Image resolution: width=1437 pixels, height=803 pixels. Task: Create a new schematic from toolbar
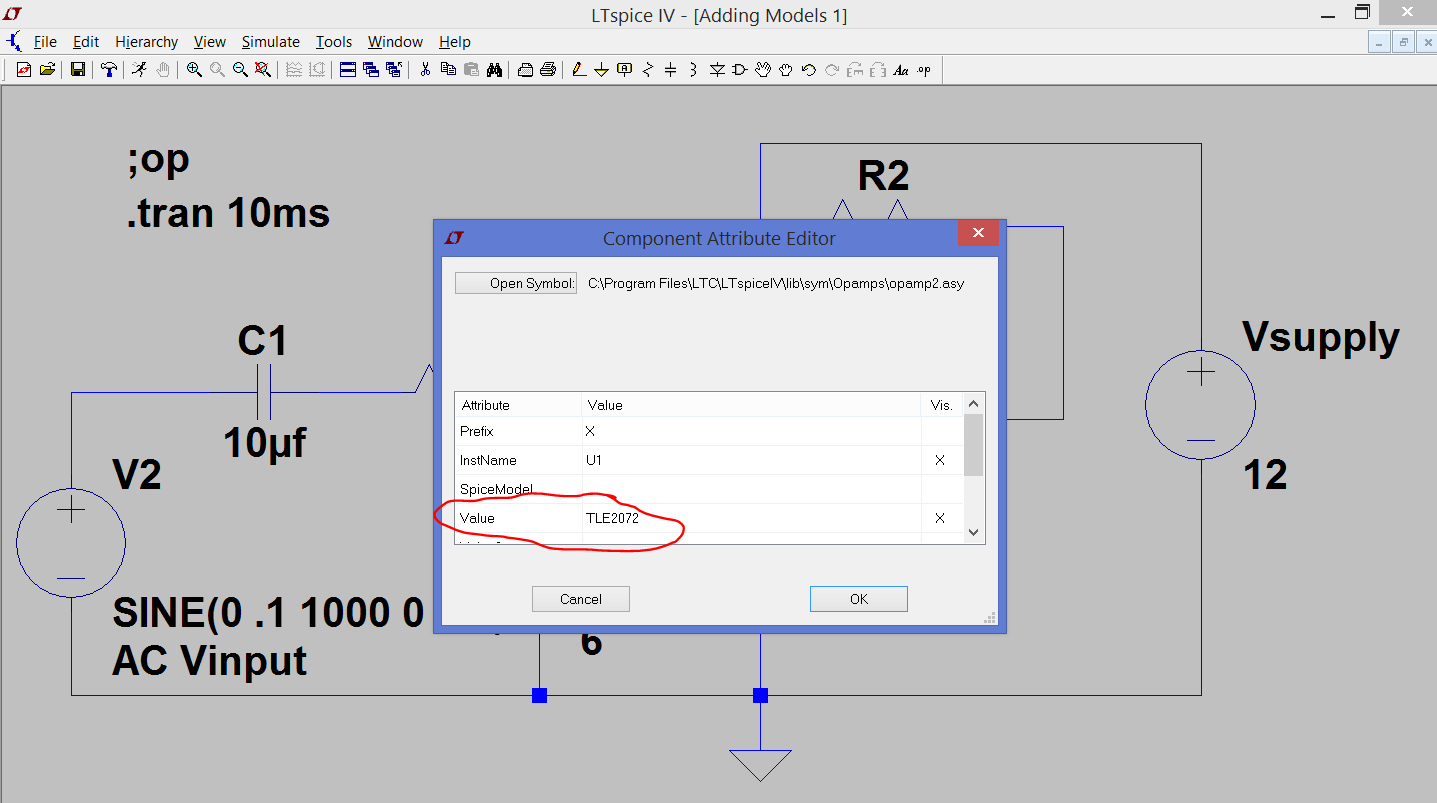coord(24,70)
